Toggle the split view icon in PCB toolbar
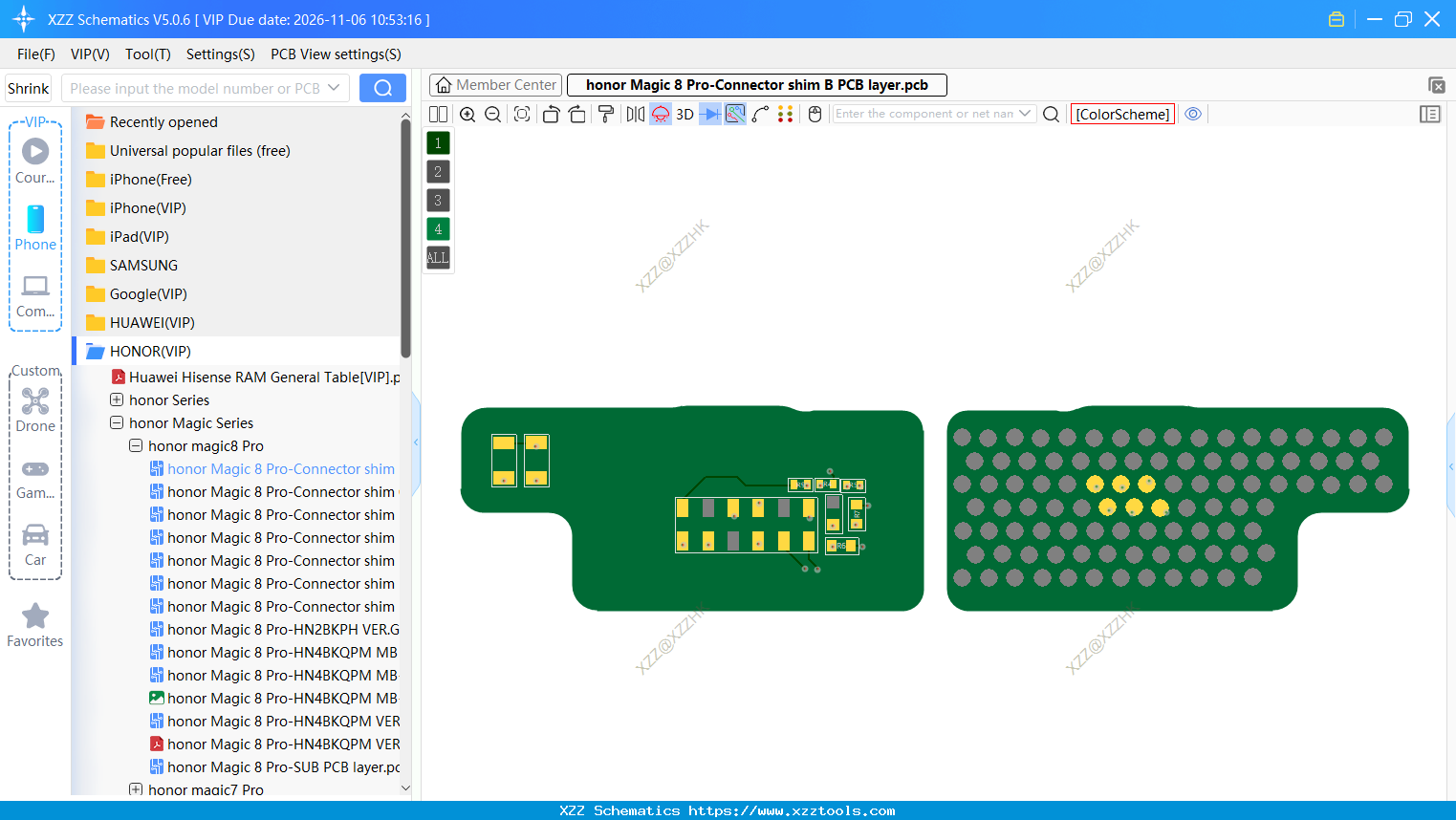 438,115
